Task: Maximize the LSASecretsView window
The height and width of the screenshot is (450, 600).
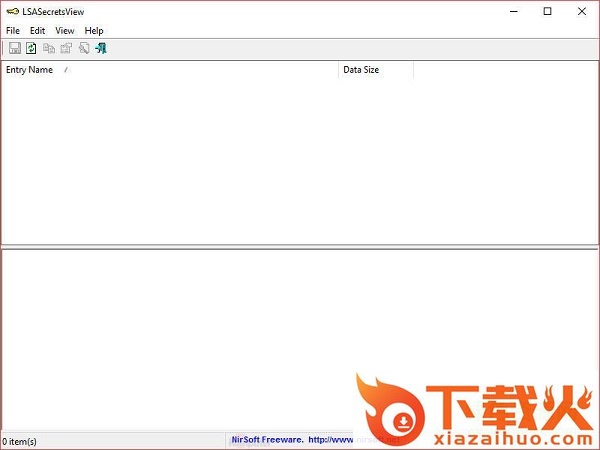Action: tap(547, 12)
